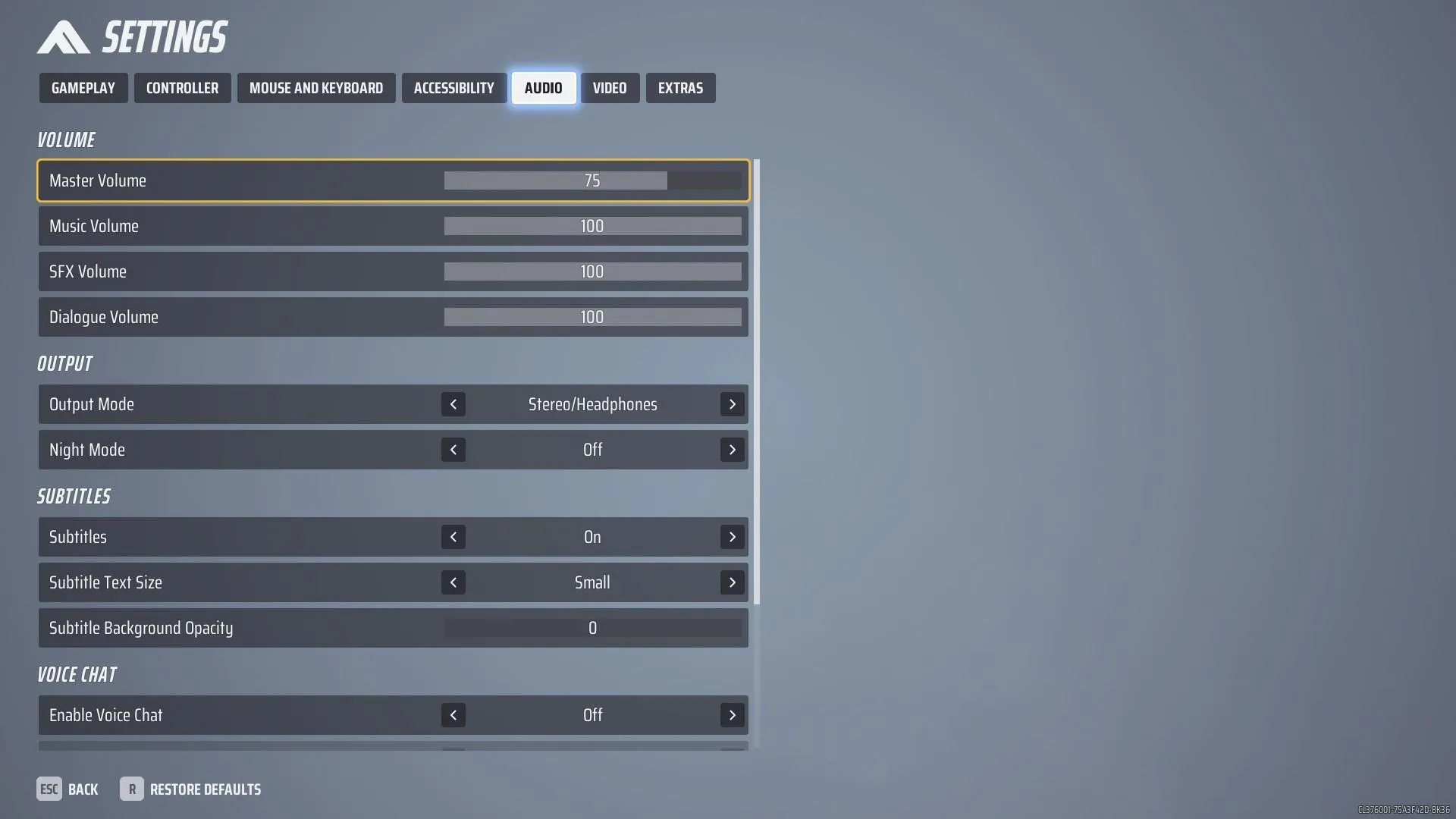Click left arrow icon for Night Mode
Screen dimensions: 1456x819
click(454, 450)
